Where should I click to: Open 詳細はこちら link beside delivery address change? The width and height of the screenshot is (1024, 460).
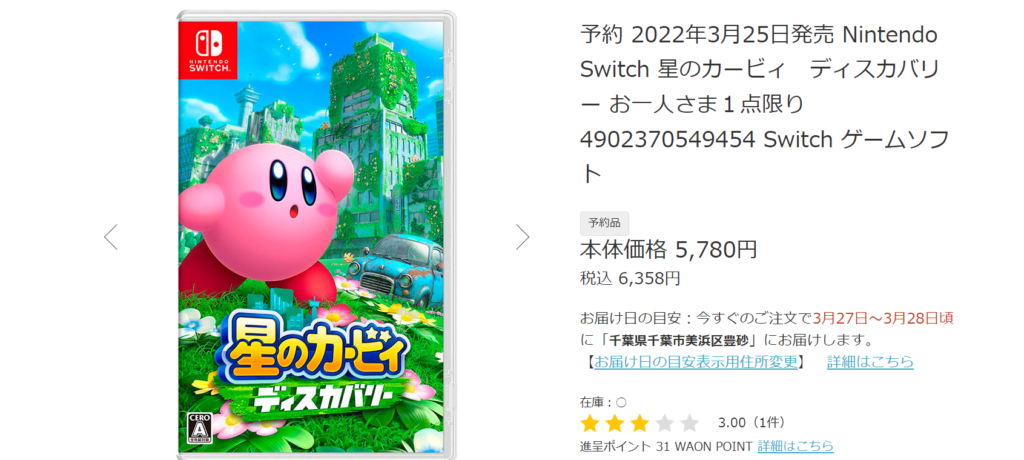[x=871, y=361]
